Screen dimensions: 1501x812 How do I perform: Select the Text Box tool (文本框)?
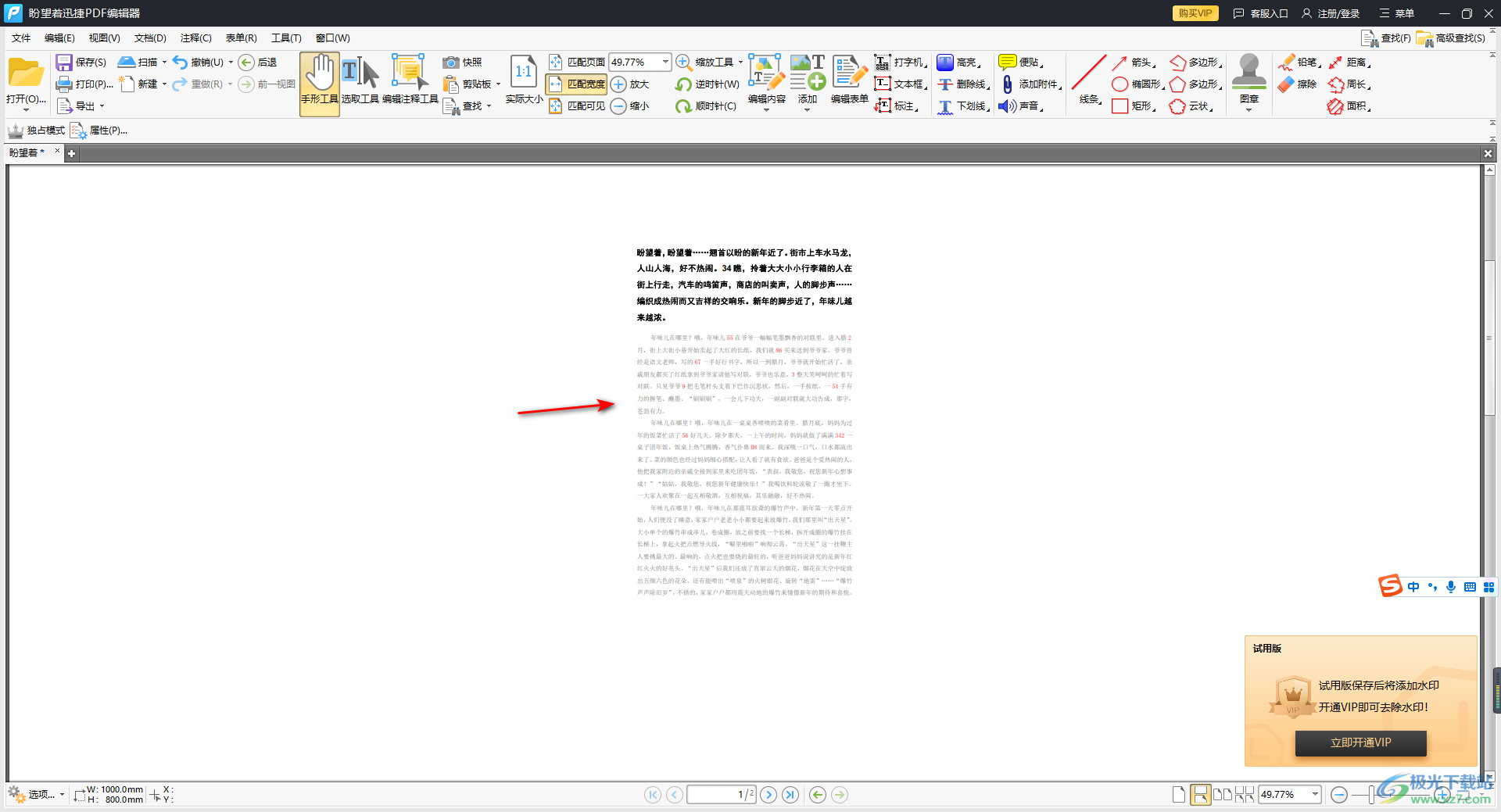pyautogui.click(x=901, y=84)
